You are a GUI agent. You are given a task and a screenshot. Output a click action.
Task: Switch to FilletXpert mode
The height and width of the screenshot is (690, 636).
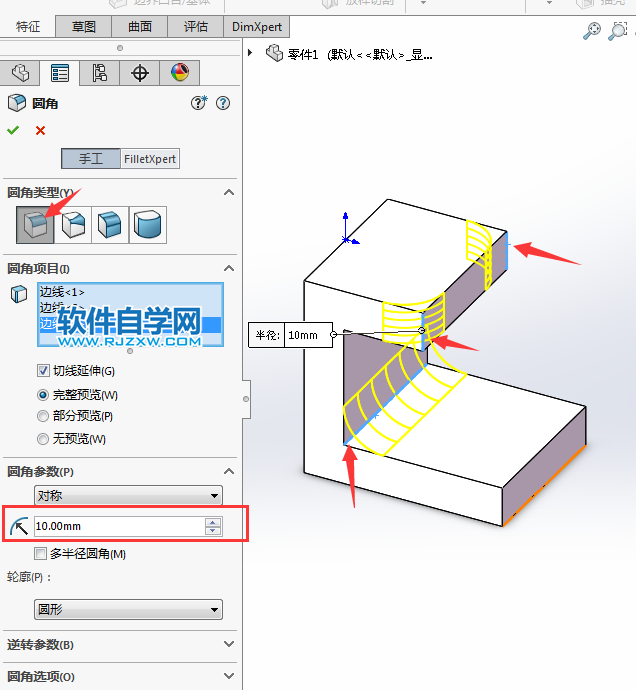pyautogui.click(x=150, y=158)
